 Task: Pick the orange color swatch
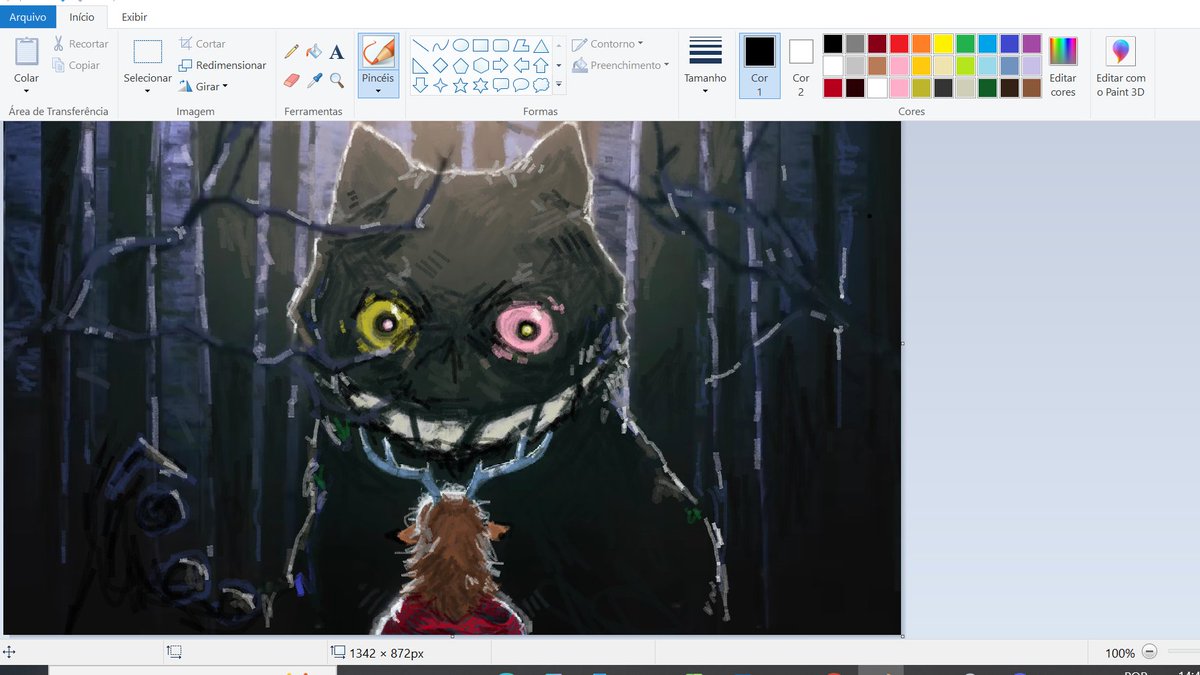tap(921, 43)
